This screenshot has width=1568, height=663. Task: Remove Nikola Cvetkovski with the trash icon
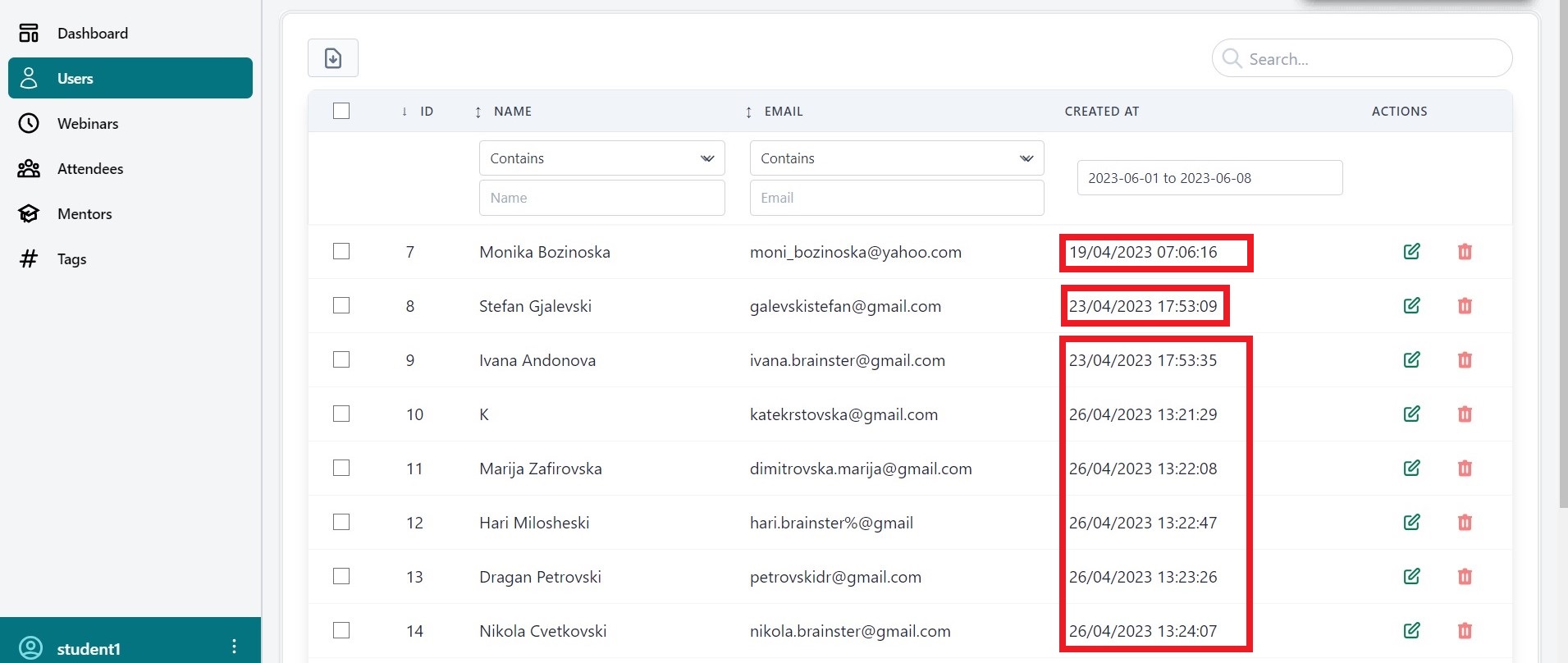[1465, 631]
